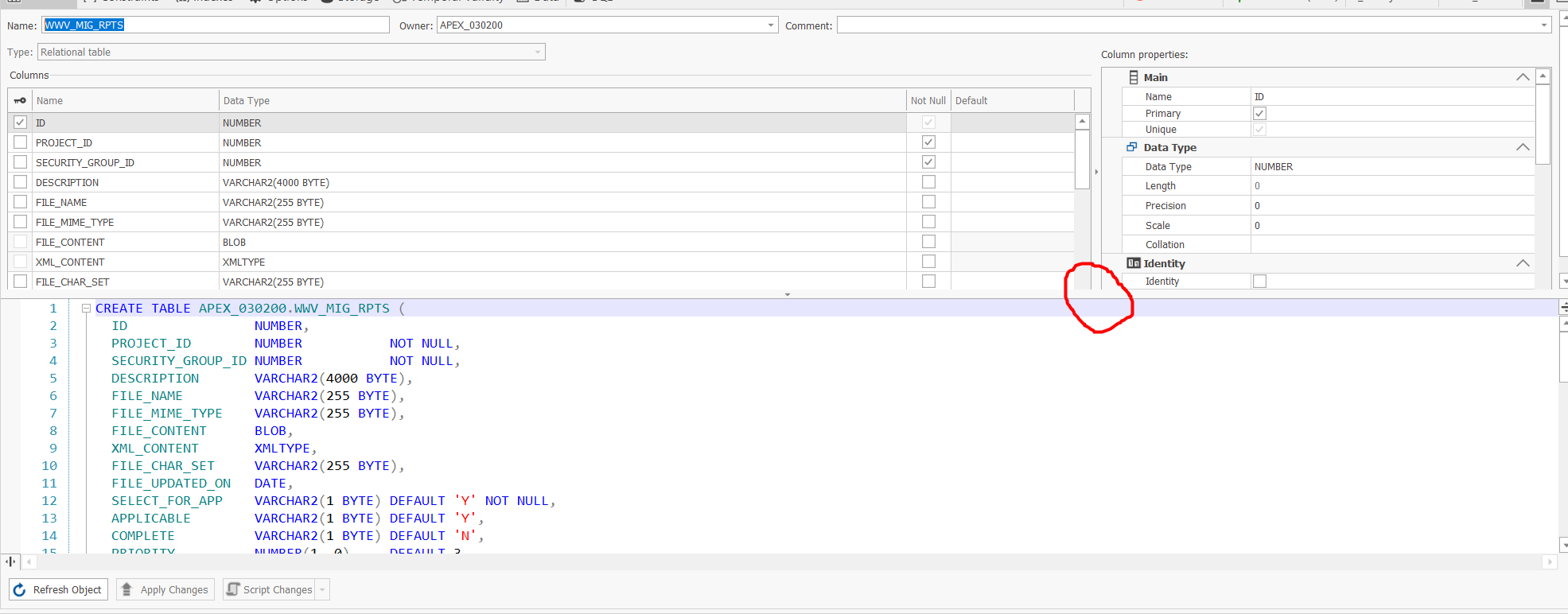Click the Precision property value field
The height and width of the screenshot is (614, 1568).
[x=1392, y=206]
